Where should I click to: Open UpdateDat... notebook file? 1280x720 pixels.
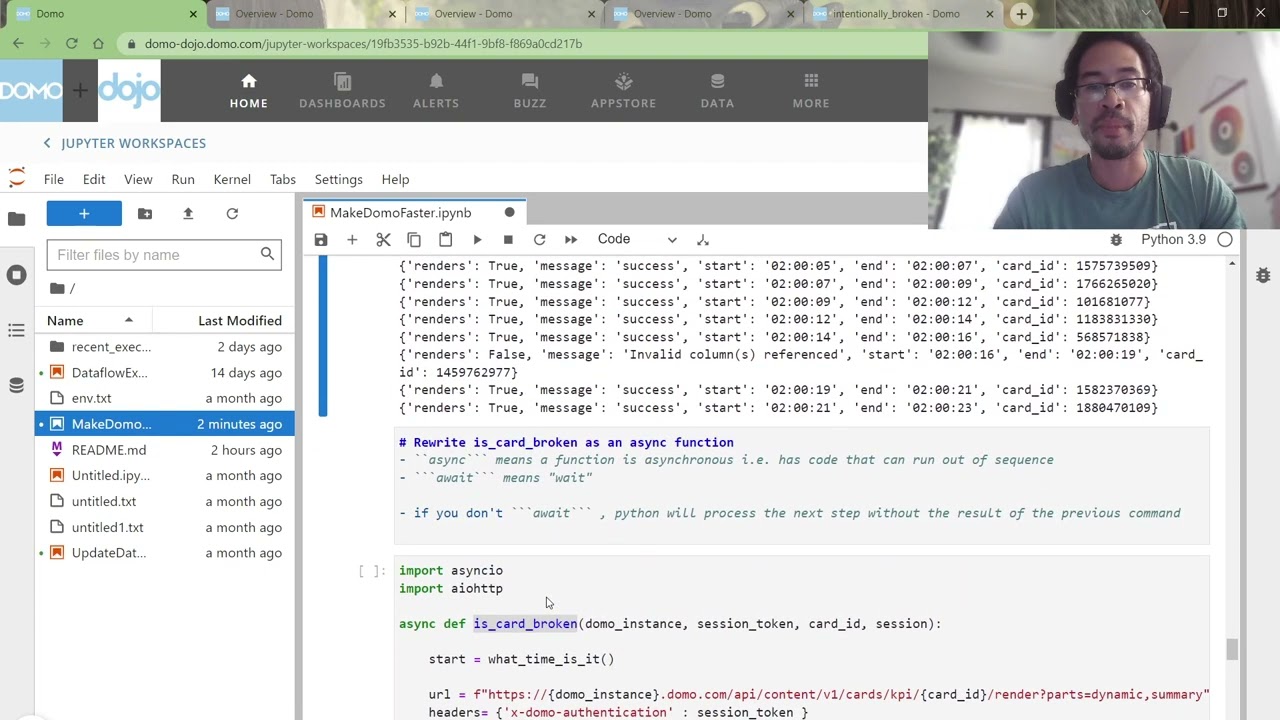165,553
